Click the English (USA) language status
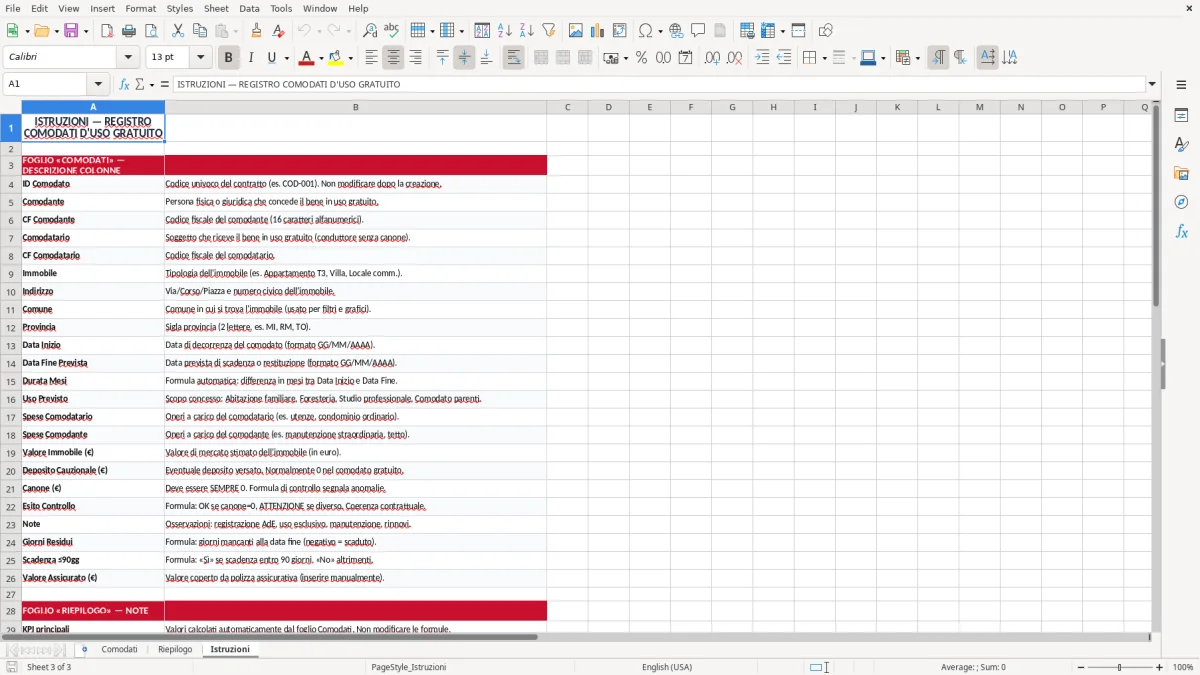The height and width of the screenshot is (675, 1200). [667, 667]
